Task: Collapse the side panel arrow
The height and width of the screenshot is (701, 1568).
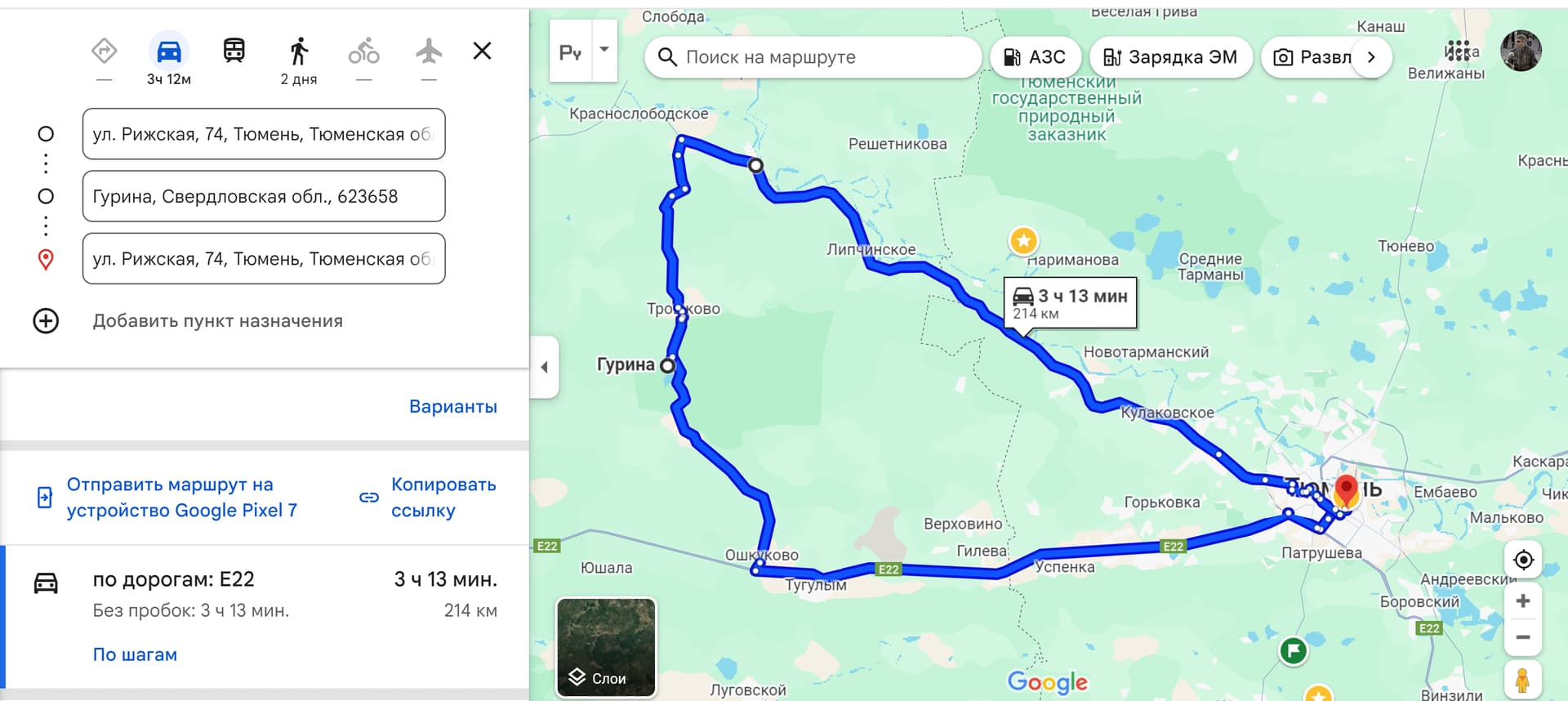Action: [545, 367]
